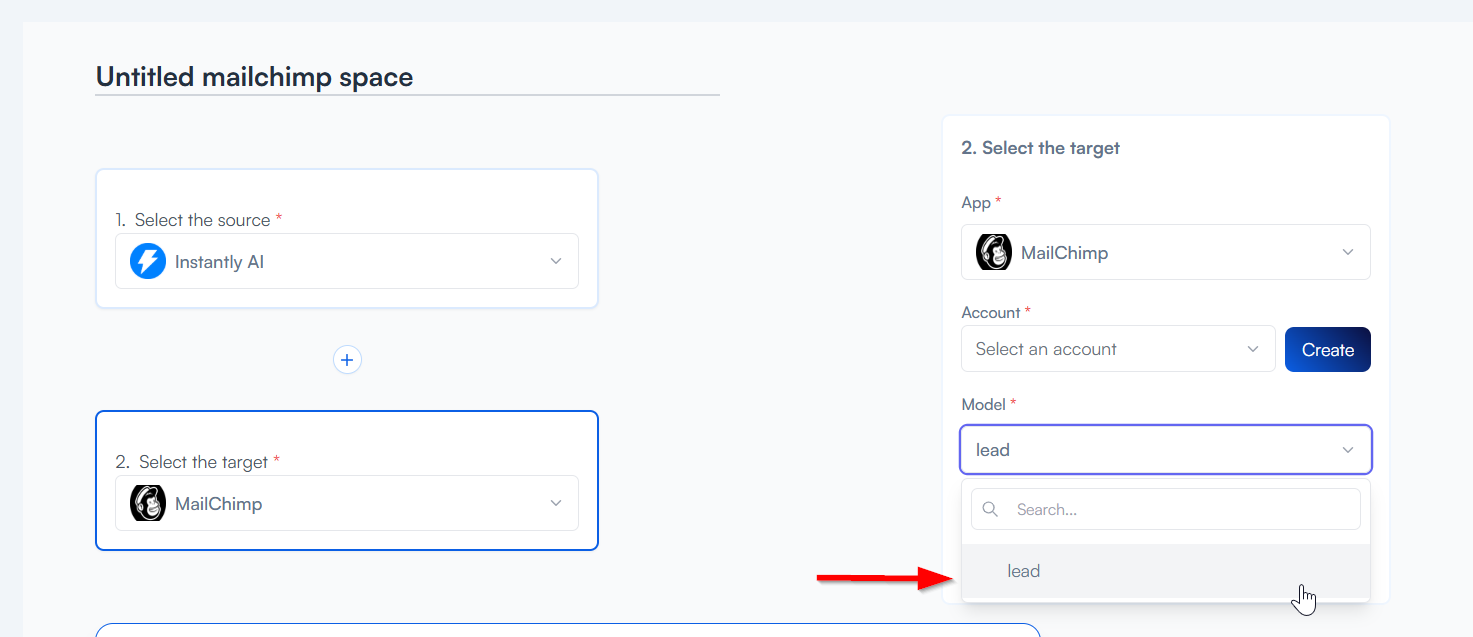The height and width of the screenshot is (637, 1473).
Task: Select the '2. Select the target' step card
Action: [346, 437]
